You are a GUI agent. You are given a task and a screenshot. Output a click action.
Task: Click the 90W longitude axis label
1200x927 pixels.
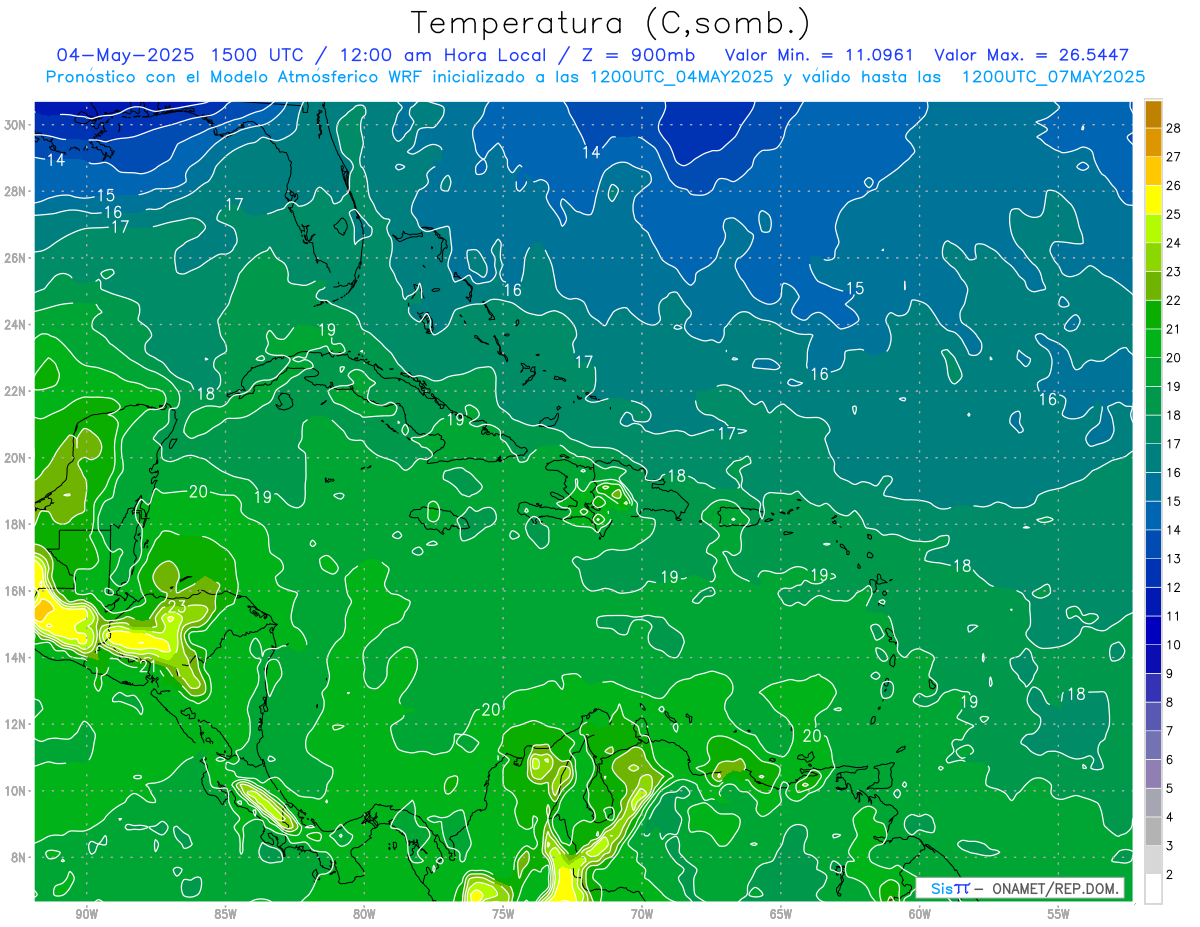(86, 914)
